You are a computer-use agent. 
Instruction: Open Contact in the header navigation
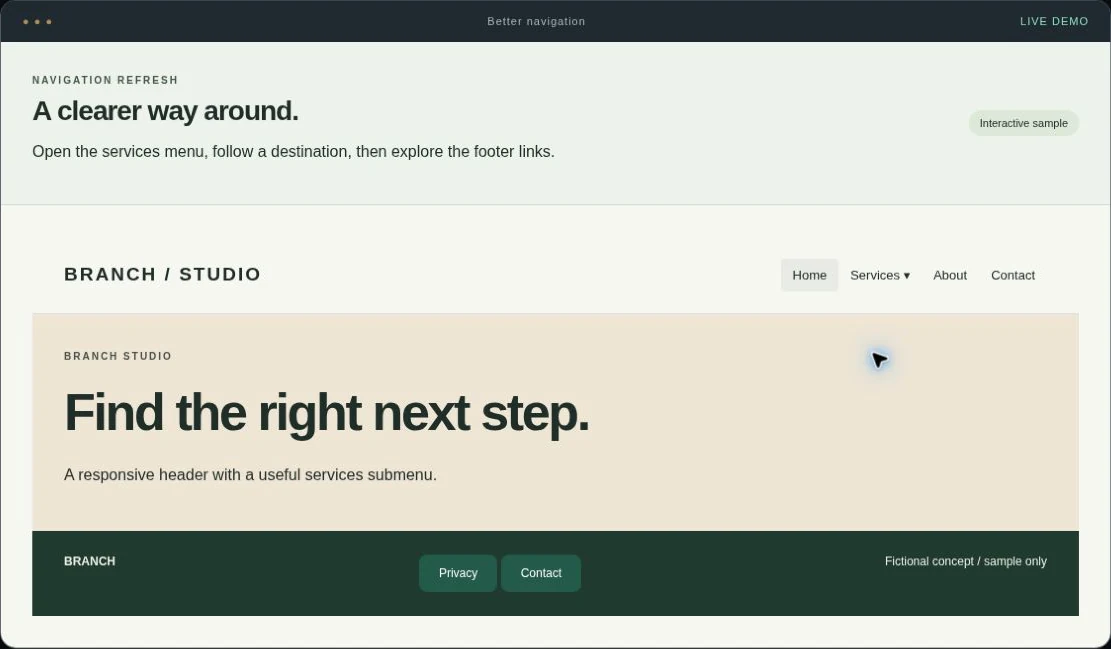(x=1013, y=275)
